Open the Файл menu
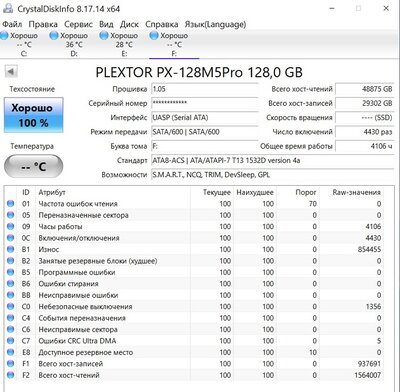 pos(12,24)
